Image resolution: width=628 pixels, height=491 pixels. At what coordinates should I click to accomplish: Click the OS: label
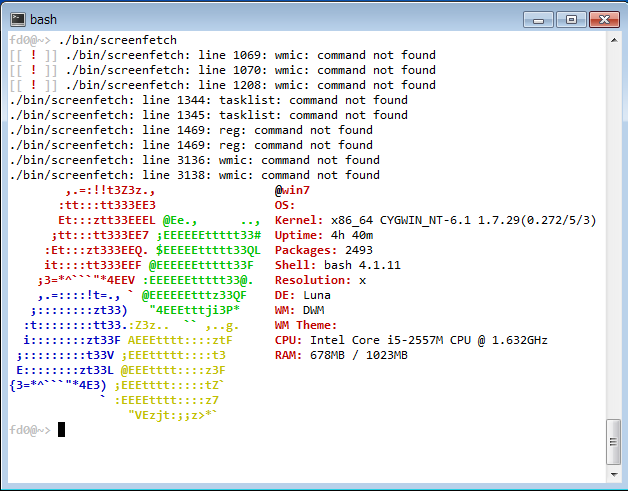(x=285, y=205)
